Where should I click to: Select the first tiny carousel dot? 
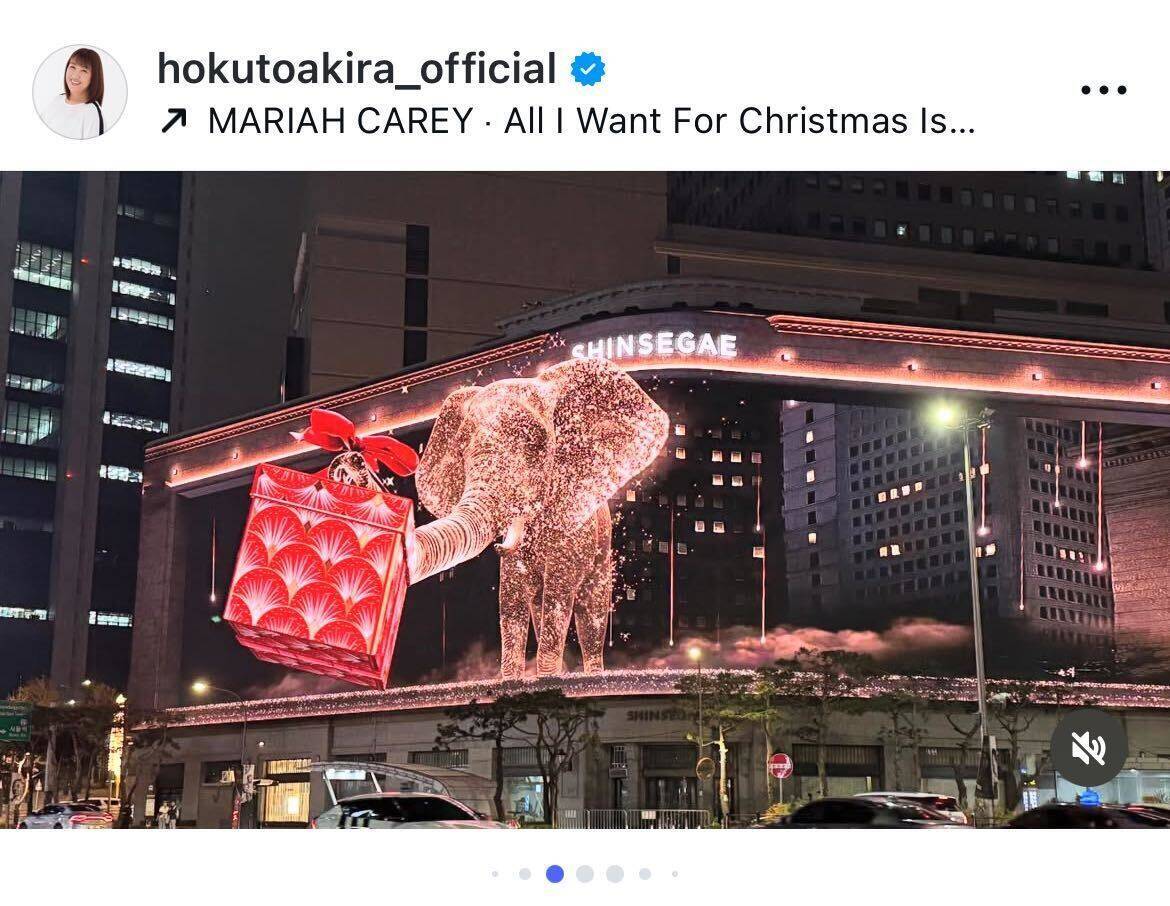(495, 874)
